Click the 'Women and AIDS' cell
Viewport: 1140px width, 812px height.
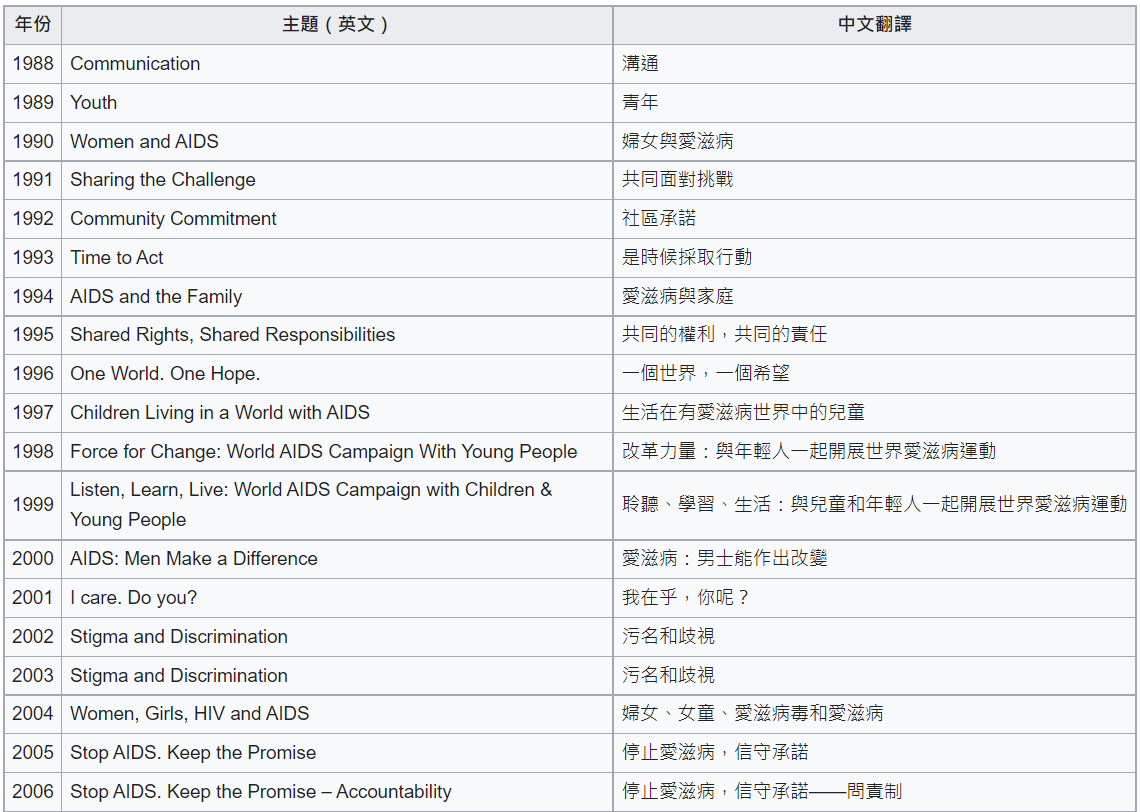point(144,141)
